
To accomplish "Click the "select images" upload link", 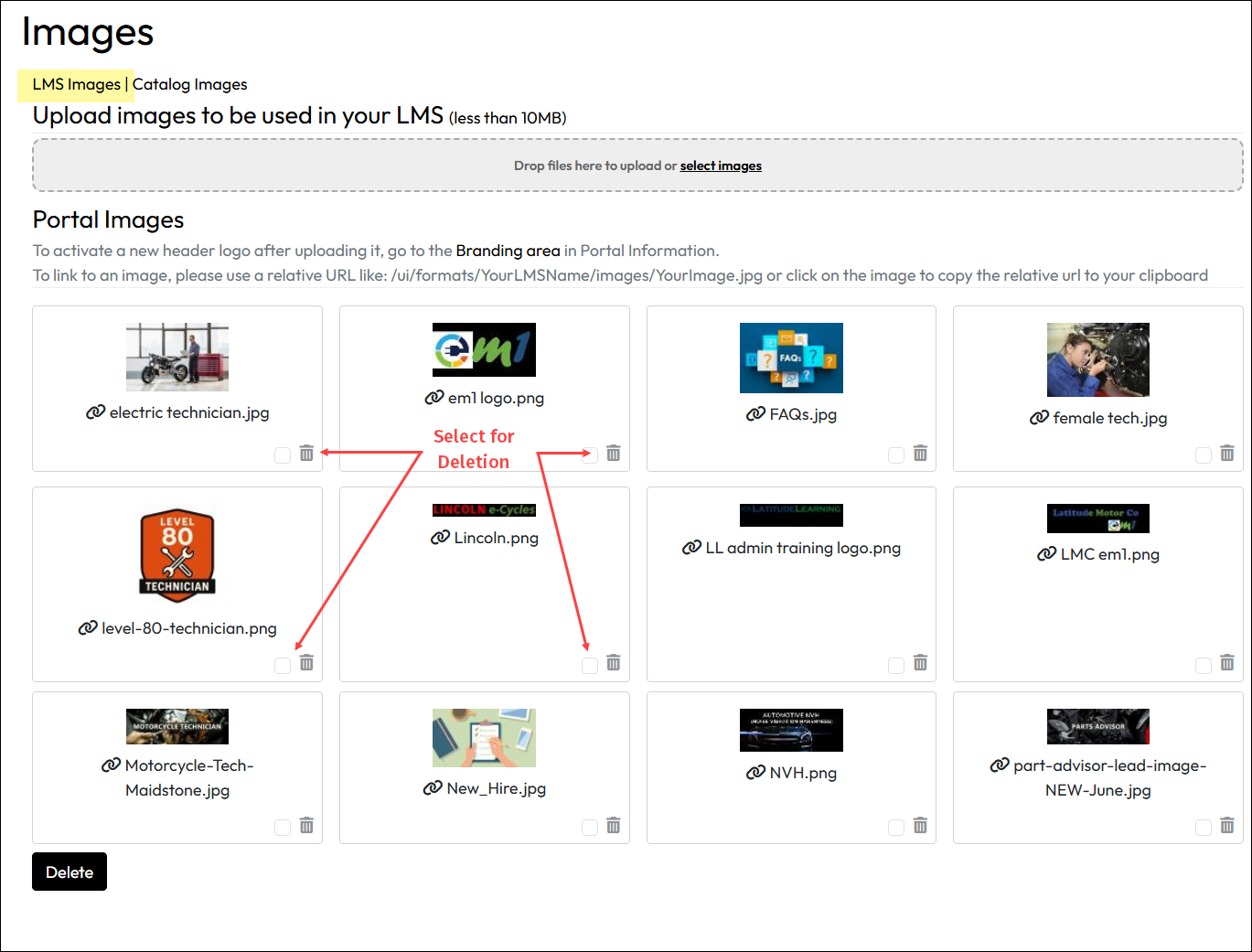I will click(x=721, y=166).
